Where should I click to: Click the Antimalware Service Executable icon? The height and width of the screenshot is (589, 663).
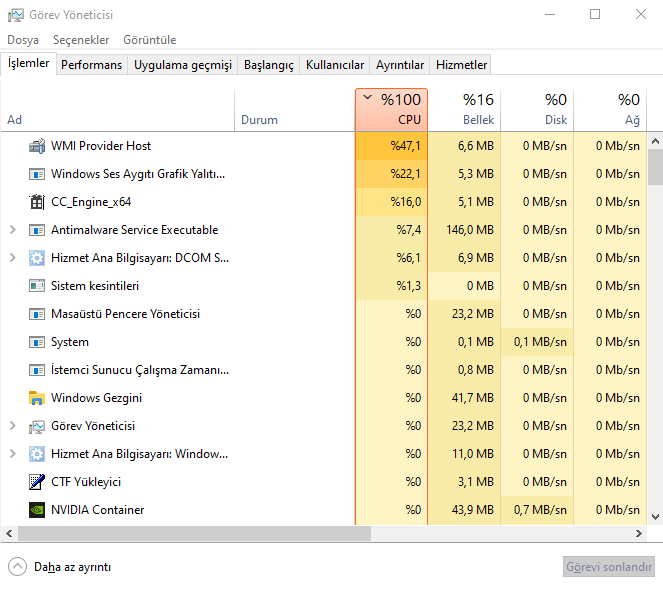[x=37, y=230]
